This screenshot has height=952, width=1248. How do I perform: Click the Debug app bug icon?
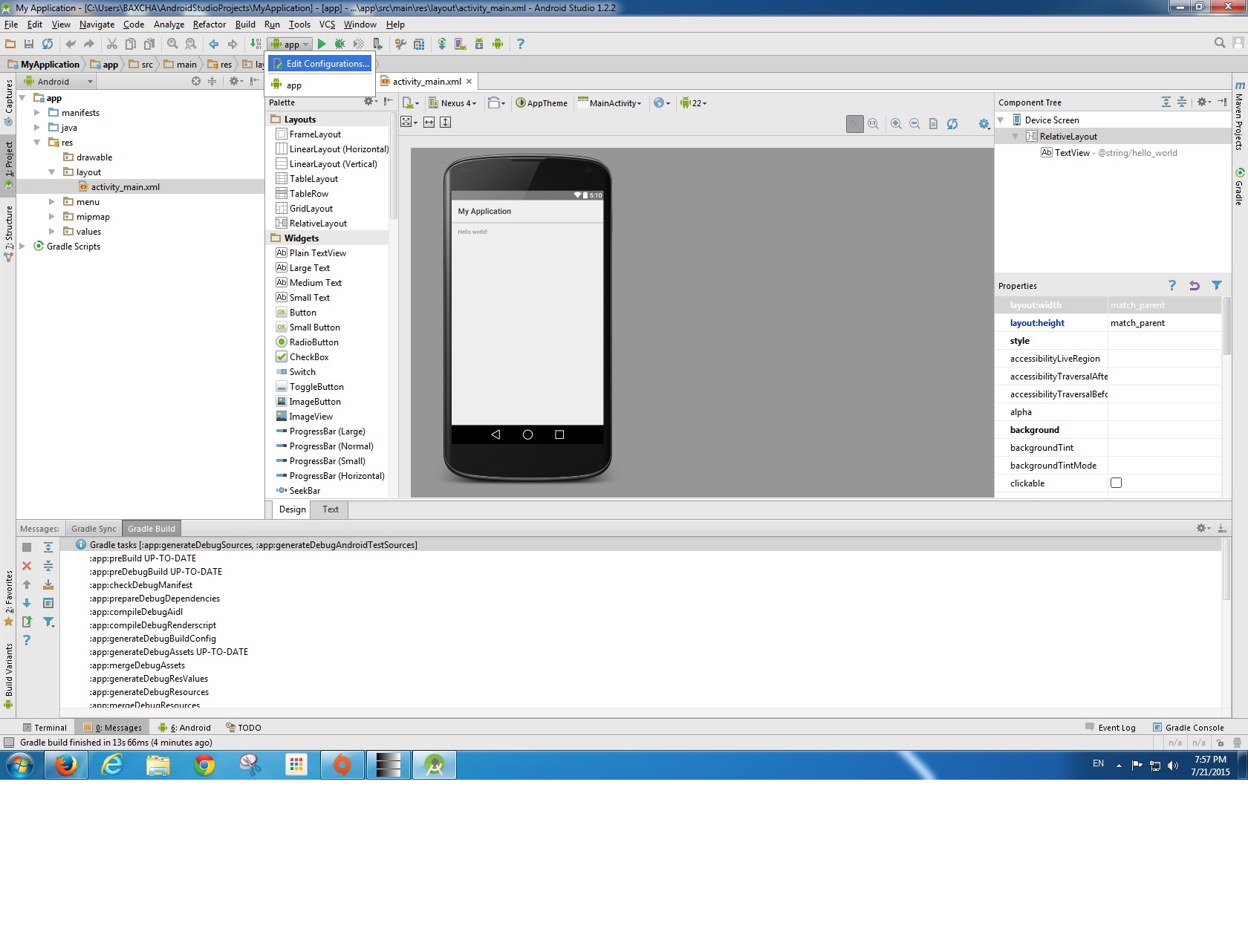(340, 45)
